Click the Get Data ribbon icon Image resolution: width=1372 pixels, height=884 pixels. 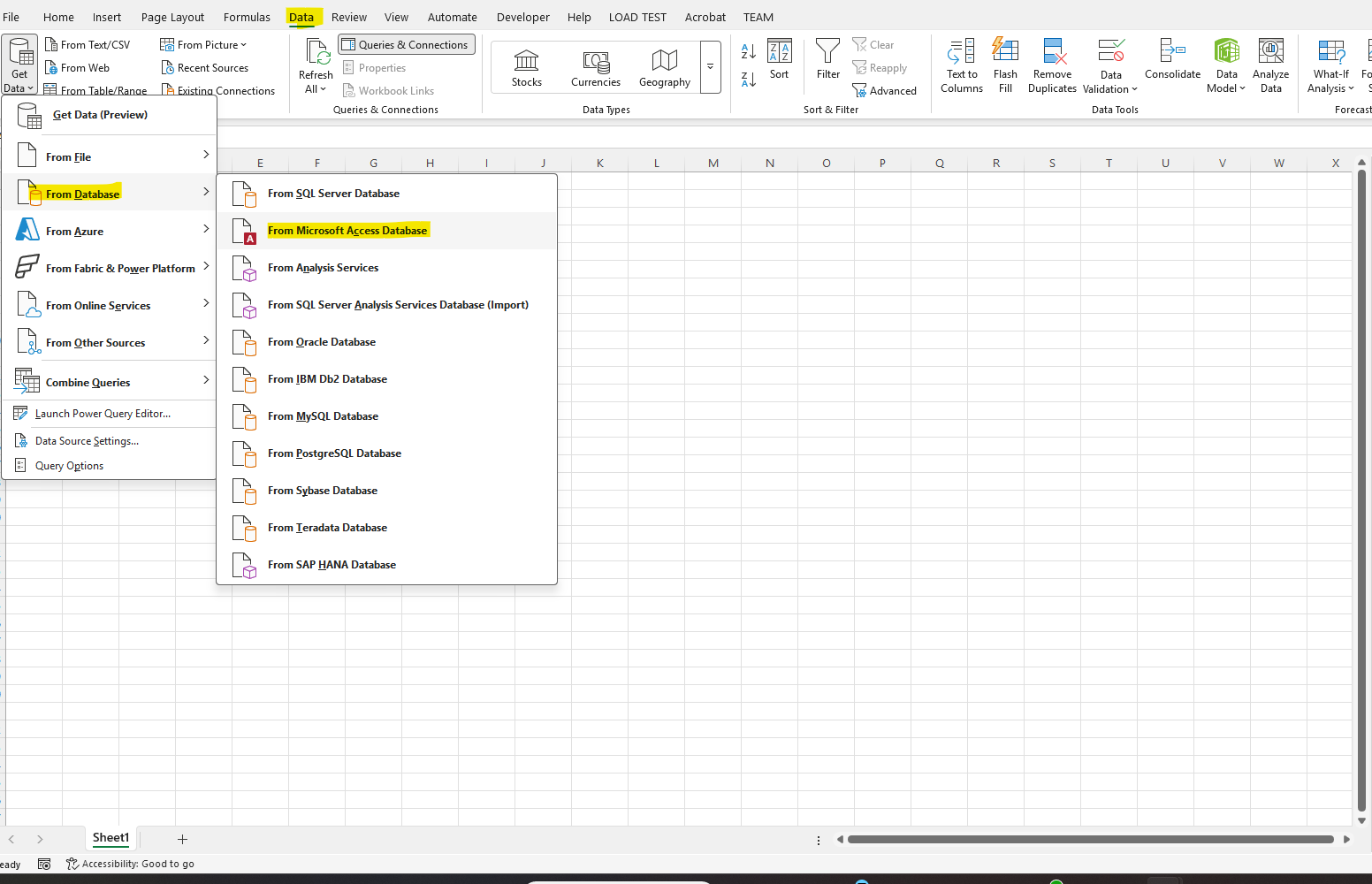(x=19, y=65)
